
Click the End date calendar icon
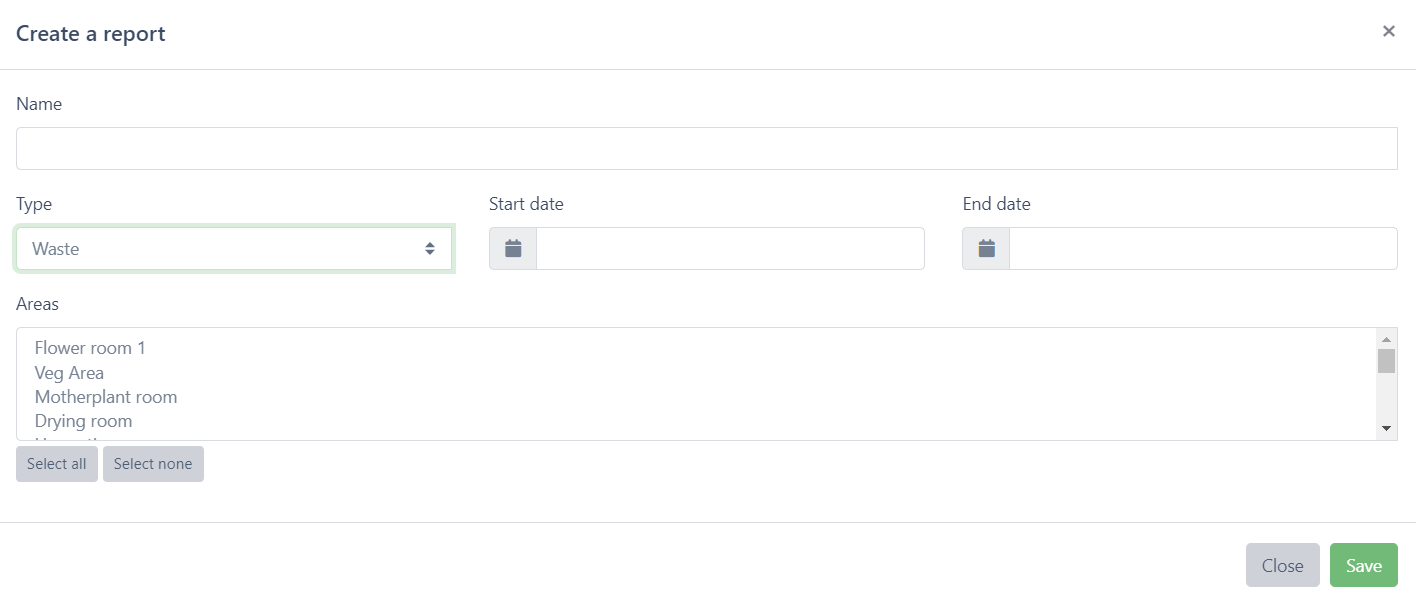[986, 249]
